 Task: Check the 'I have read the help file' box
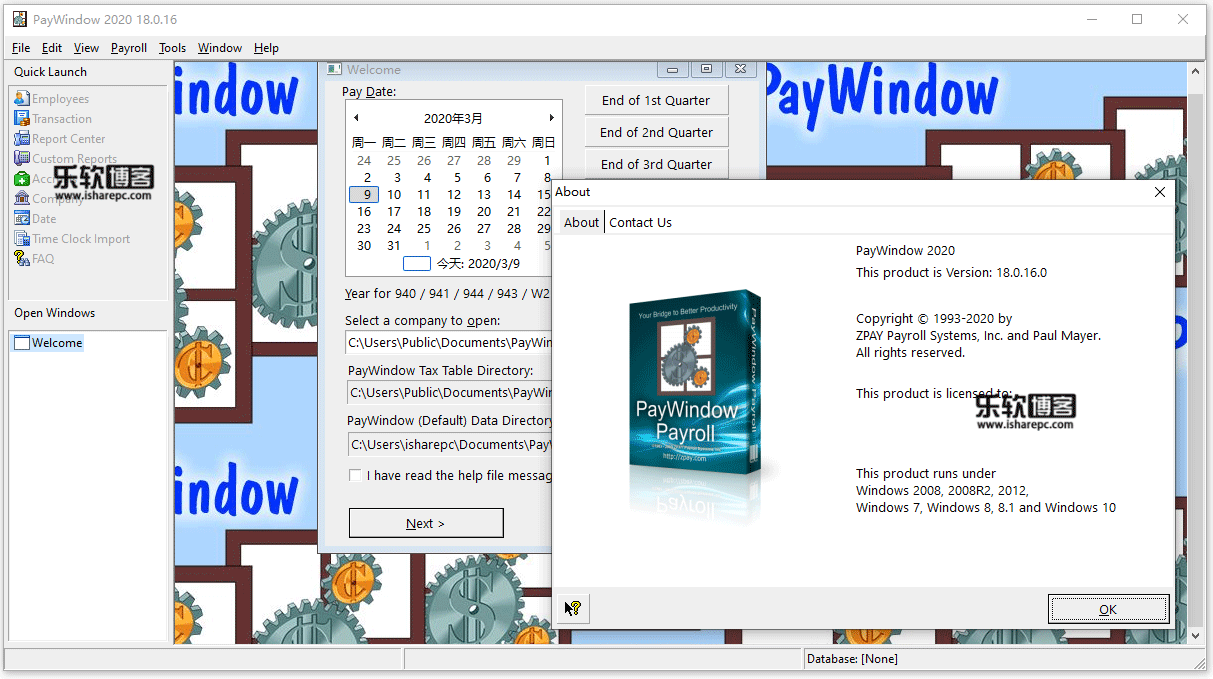[x=355, y=475]
